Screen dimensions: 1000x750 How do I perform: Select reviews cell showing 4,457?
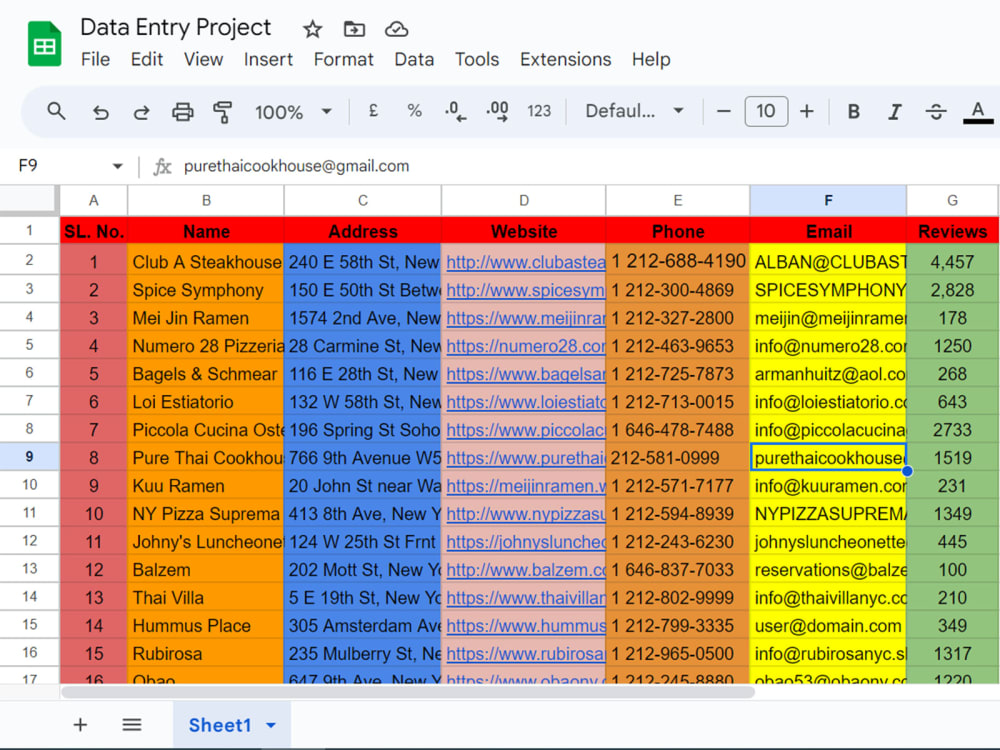click(x=952, y=262)
